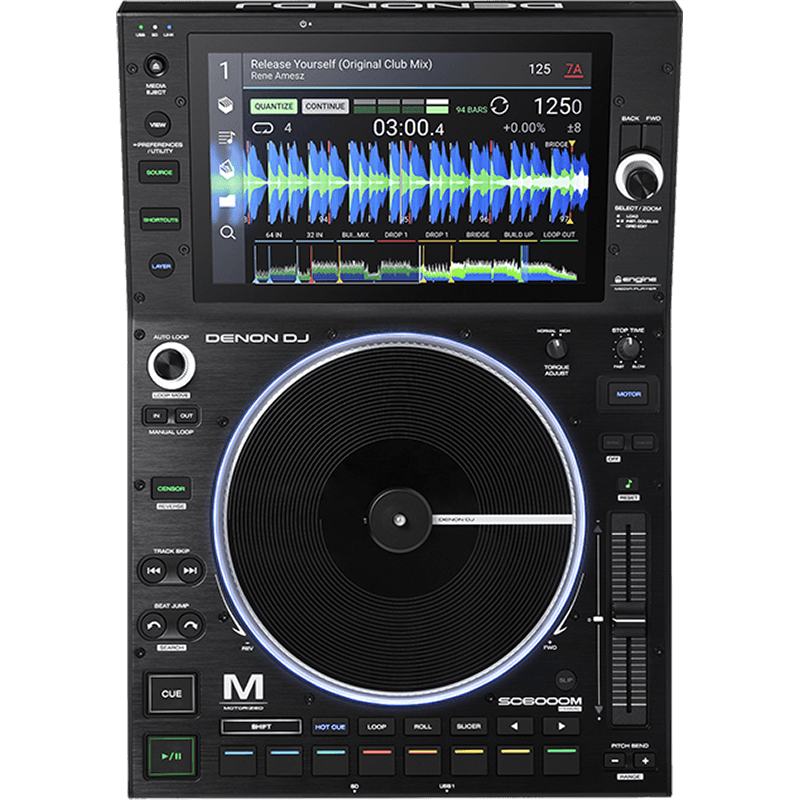Viewport: 800px width, 800px height.
Task: Tap the overview waveform at the bottom of screen
Action: 416,263
